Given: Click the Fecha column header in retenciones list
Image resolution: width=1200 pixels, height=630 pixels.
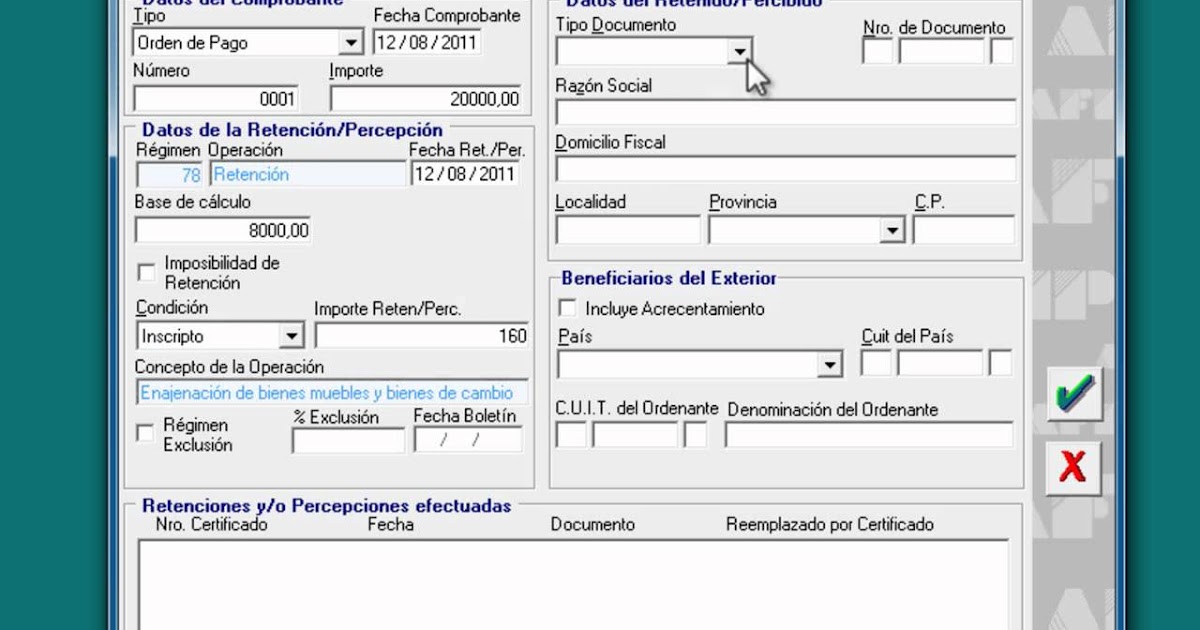Looking at the screenshot, I should coord(390,524).
